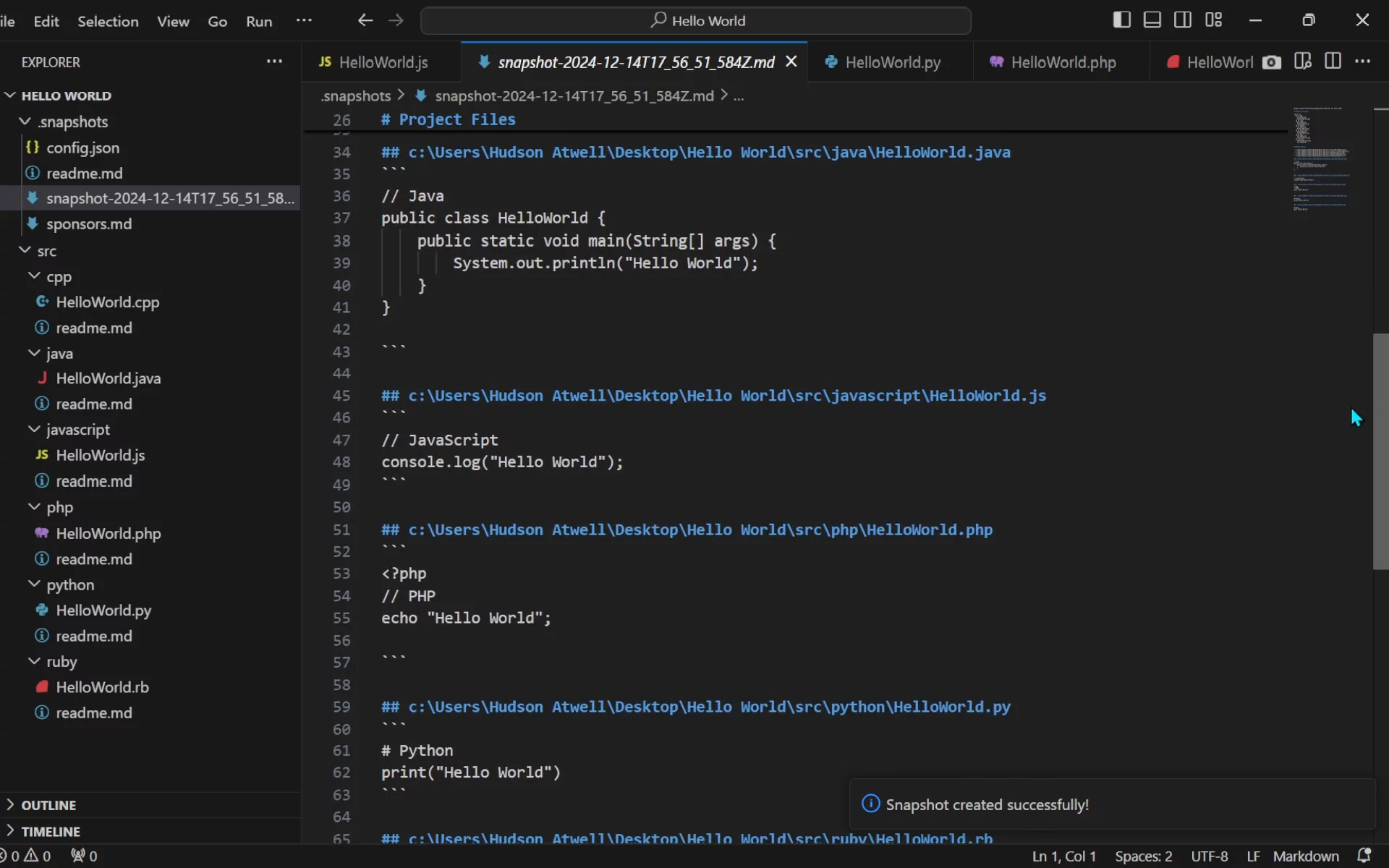
Task: Switch to the HelloWorld.py tab
Action: [x=890, y=62]
